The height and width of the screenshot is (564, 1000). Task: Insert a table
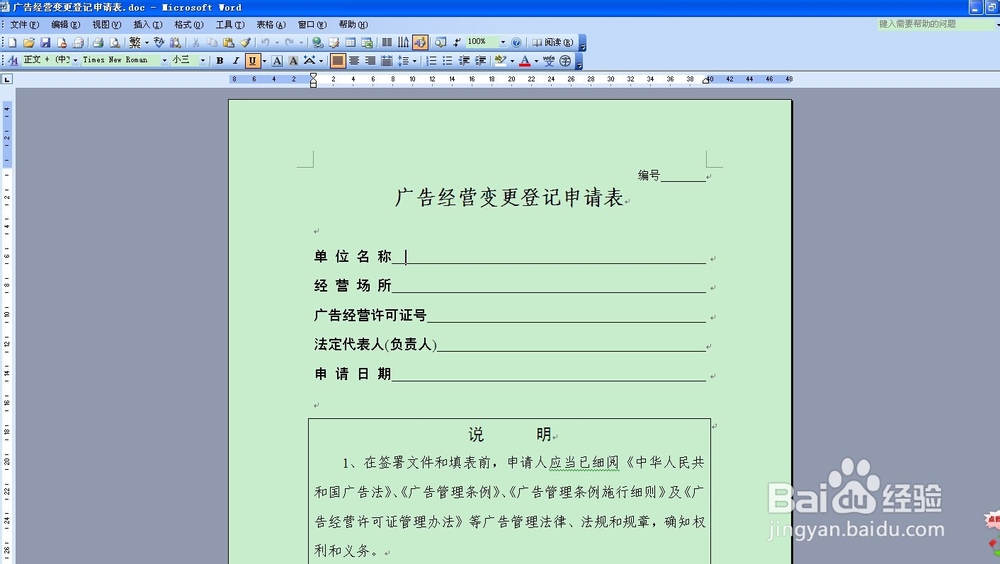pyautogui.click(x=351, y=42)
